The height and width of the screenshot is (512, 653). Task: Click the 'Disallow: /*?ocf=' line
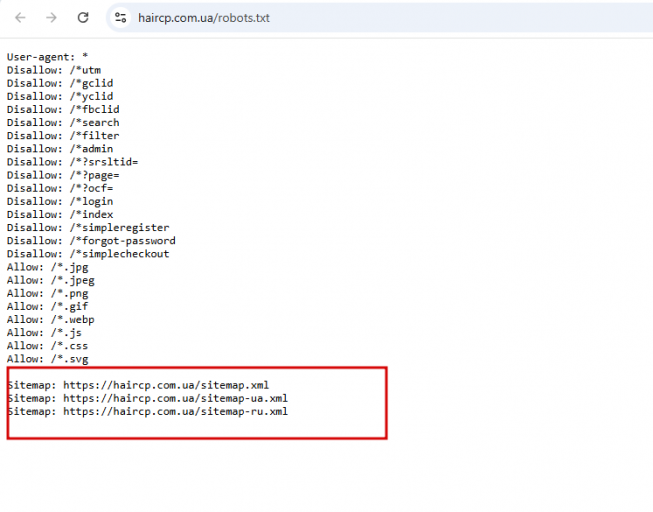tap(60, 188)
